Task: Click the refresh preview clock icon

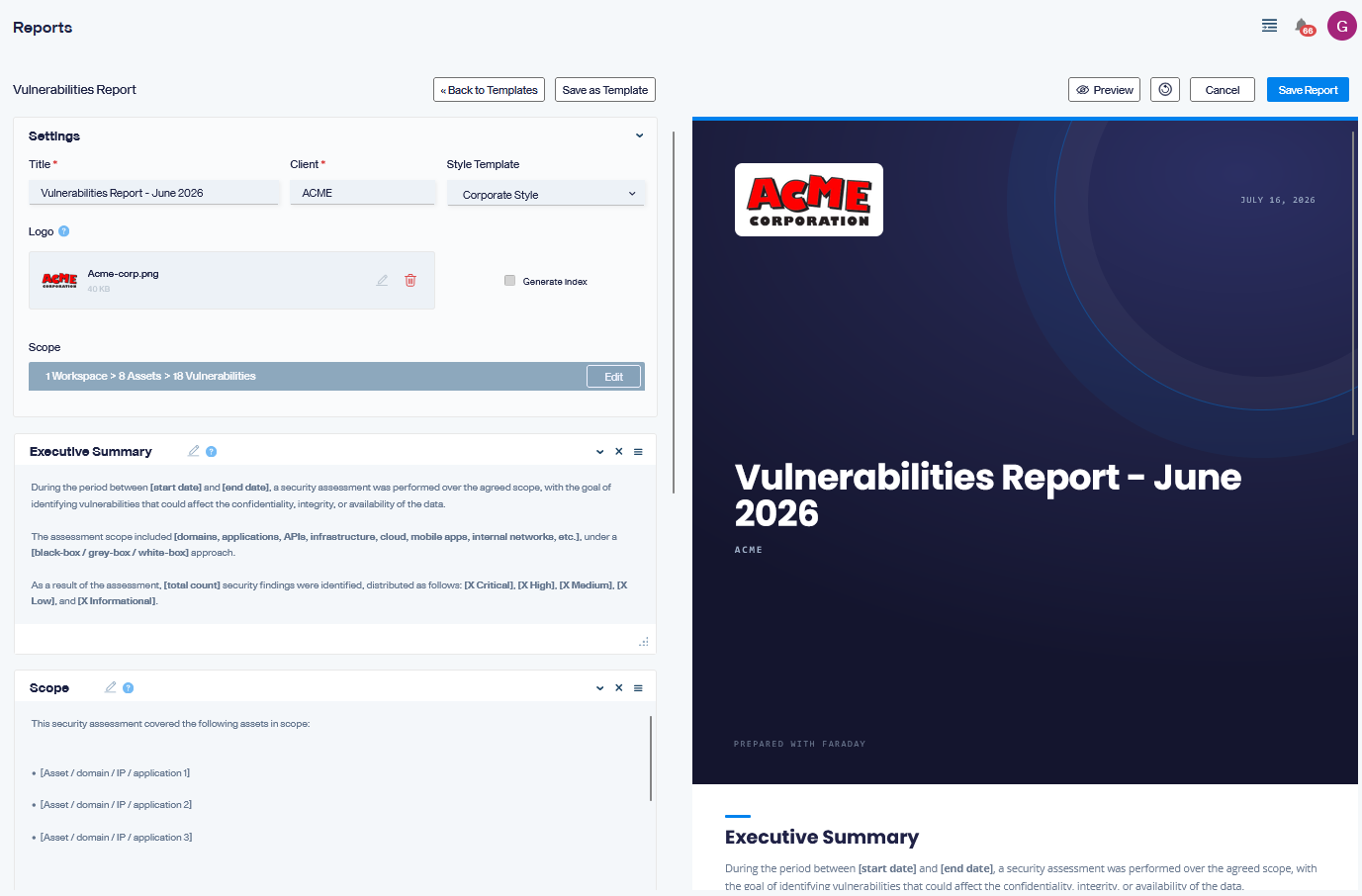Action: click(1165, 90)
